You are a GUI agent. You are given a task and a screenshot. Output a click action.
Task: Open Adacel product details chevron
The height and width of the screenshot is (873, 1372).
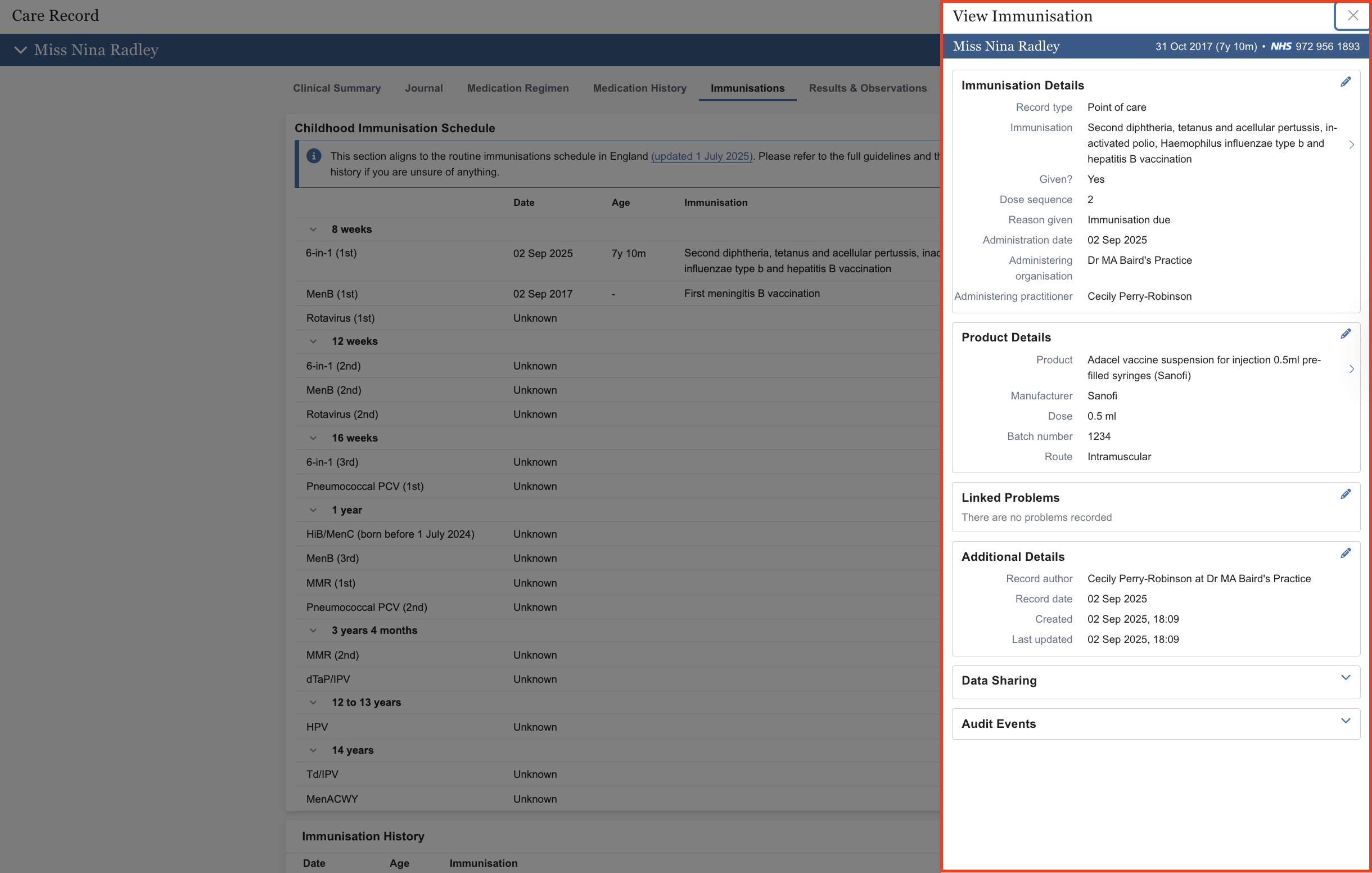[1351, 368]
